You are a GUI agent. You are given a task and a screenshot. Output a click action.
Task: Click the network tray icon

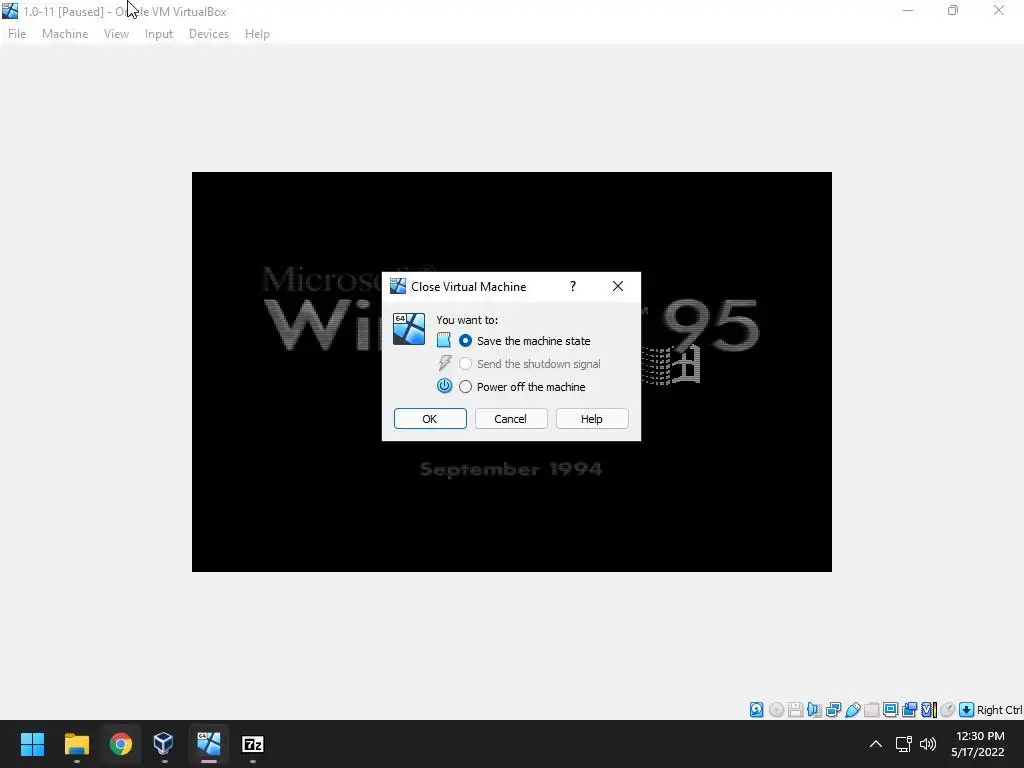[903, 744]
